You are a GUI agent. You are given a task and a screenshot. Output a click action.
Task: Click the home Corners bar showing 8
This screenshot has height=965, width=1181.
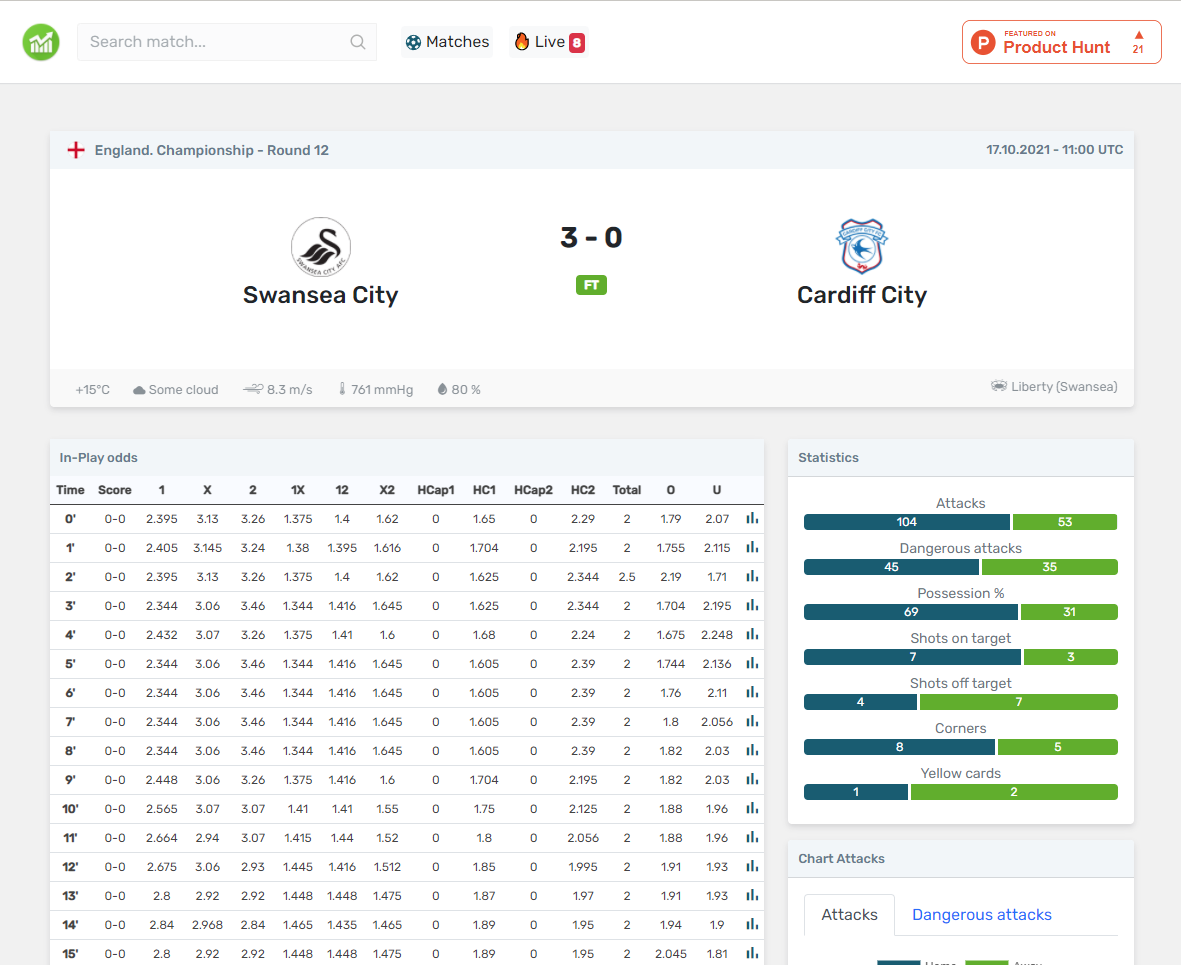pos(899,747)
